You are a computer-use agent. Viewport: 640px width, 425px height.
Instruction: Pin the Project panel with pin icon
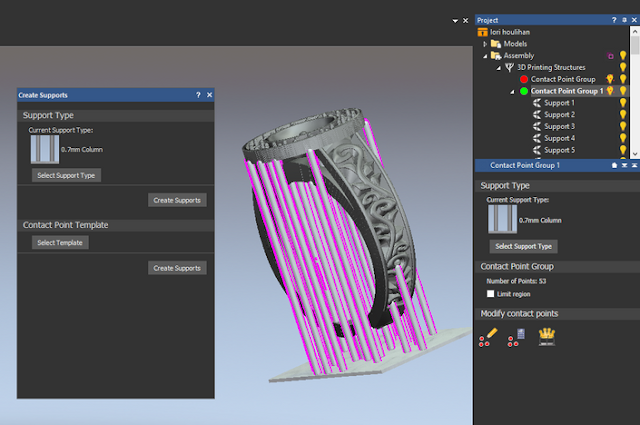(624, 20)
